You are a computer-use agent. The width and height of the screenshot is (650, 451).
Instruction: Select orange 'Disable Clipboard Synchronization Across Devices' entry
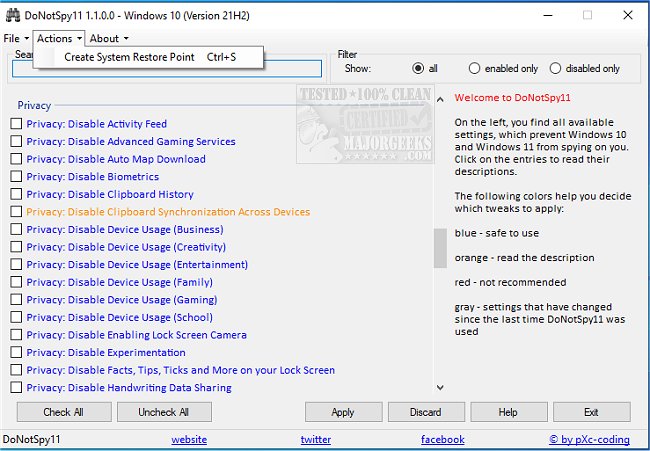click(x=168, y=212)
